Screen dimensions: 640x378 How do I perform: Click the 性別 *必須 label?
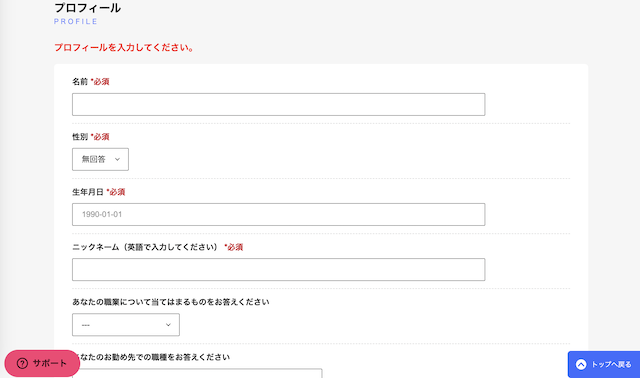click(x=91, y=137)
